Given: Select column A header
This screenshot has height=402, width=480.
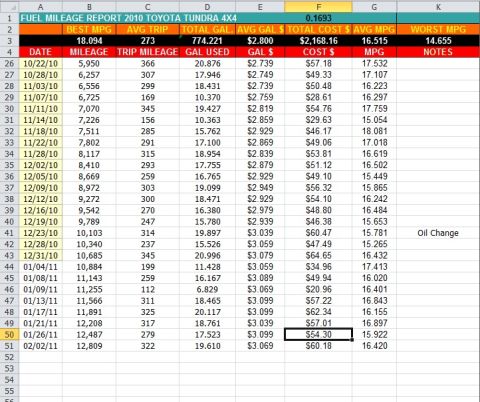Looking at the screenshot, I should (41, 7).
